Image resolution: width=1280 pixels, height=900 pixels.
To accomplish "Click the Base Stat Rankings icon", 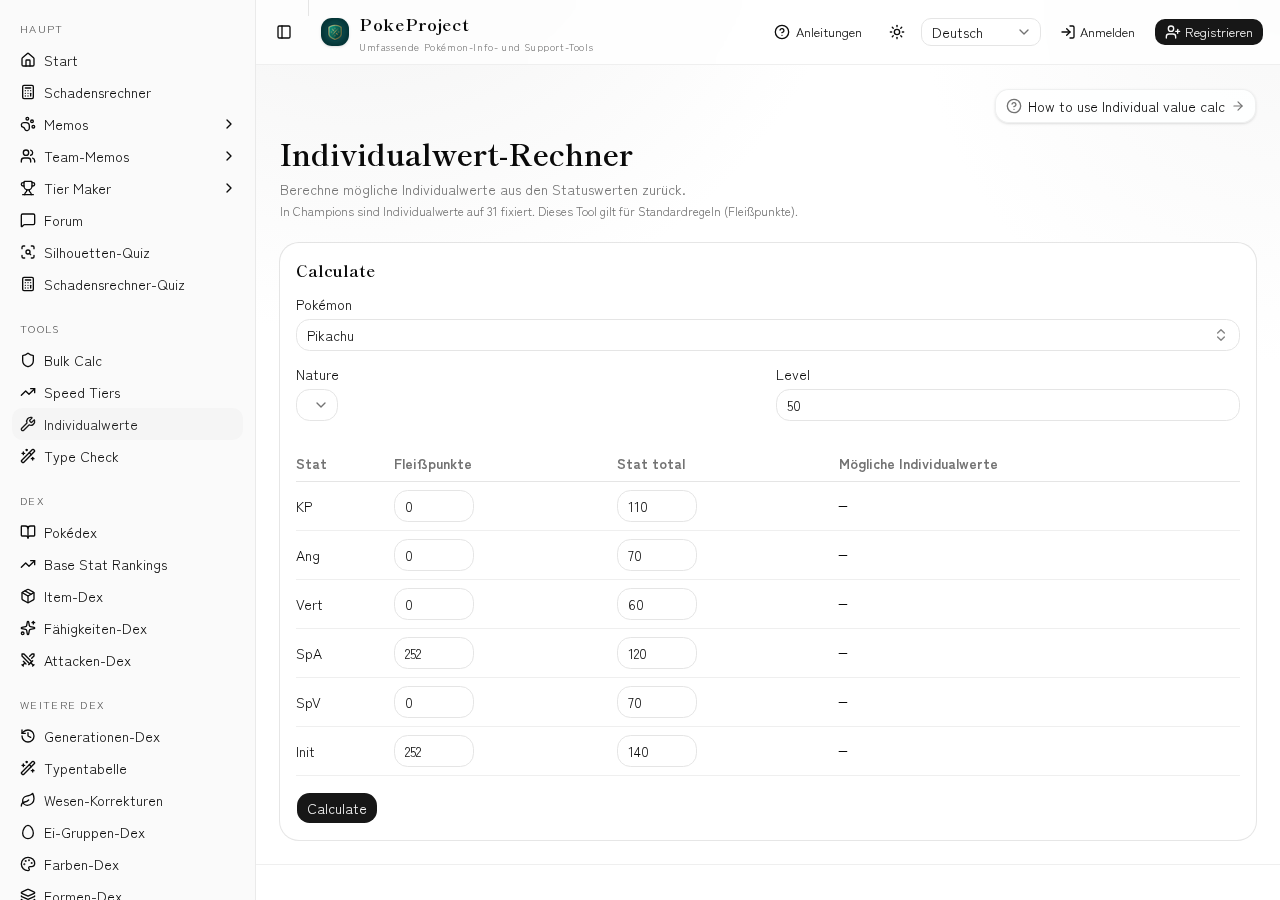I will pos(28,565).
